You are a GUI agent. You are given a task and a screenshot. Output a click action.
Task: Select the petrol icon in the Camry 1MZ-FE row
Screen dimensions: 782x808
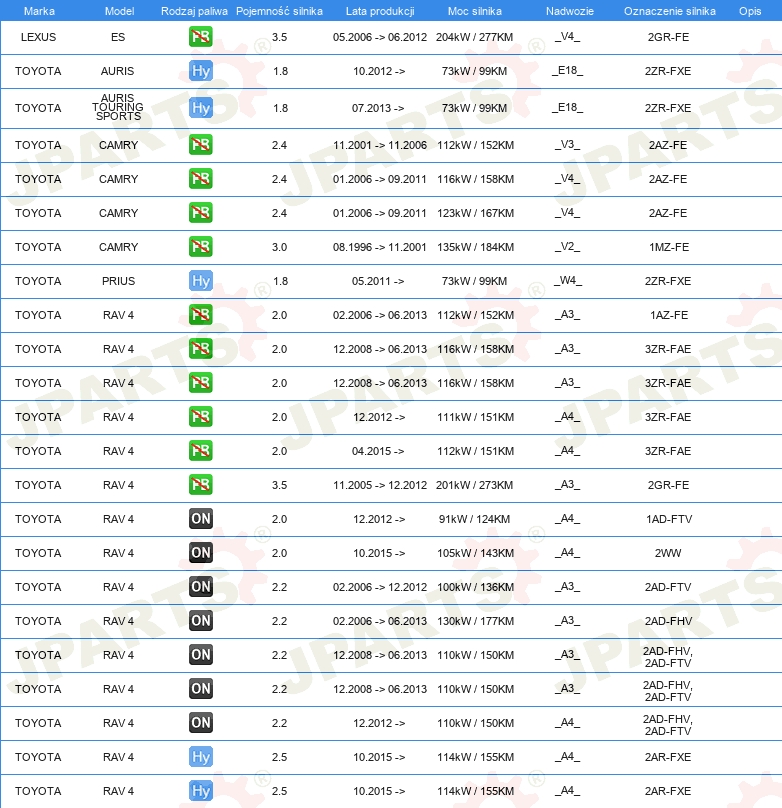point(200,247)
